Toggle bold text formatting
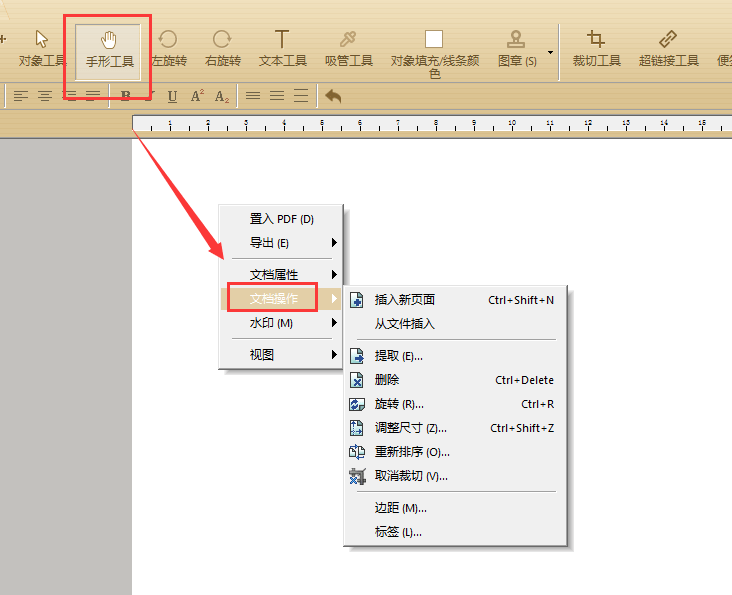 click(125, 96)
